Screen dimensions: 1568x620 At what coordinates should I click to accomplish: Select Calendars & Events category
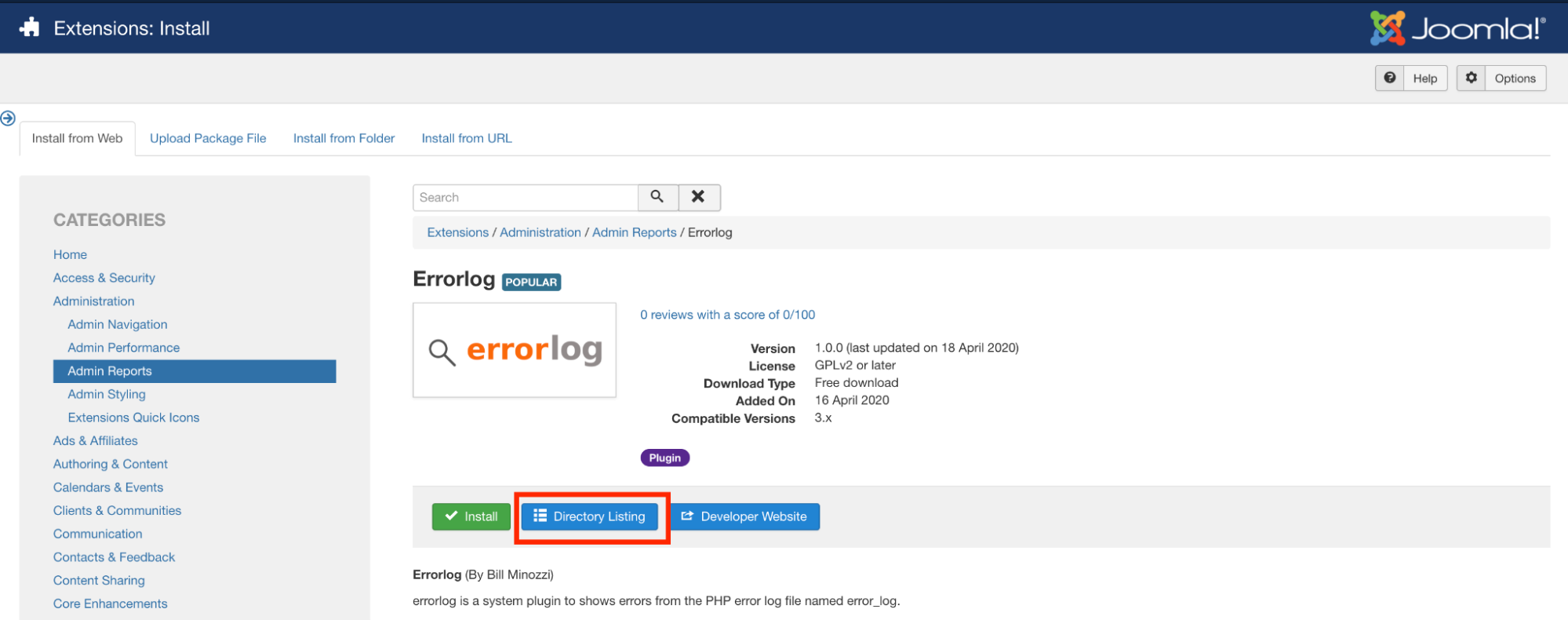108,487
